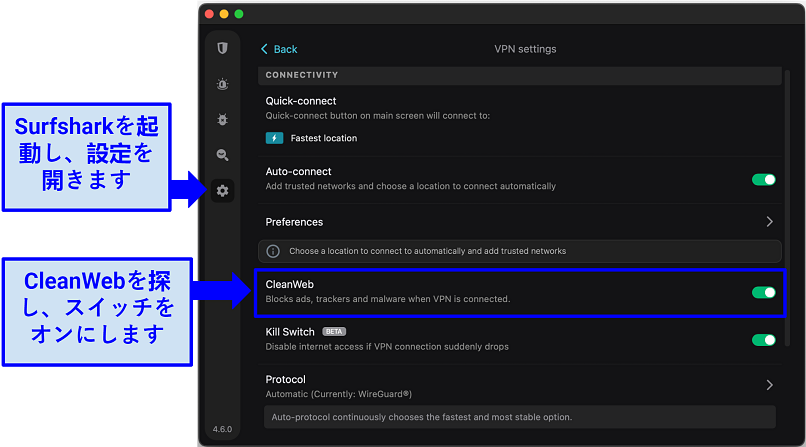Go Back to previous settings page
806x447 pixels.
tap(279, 49)
